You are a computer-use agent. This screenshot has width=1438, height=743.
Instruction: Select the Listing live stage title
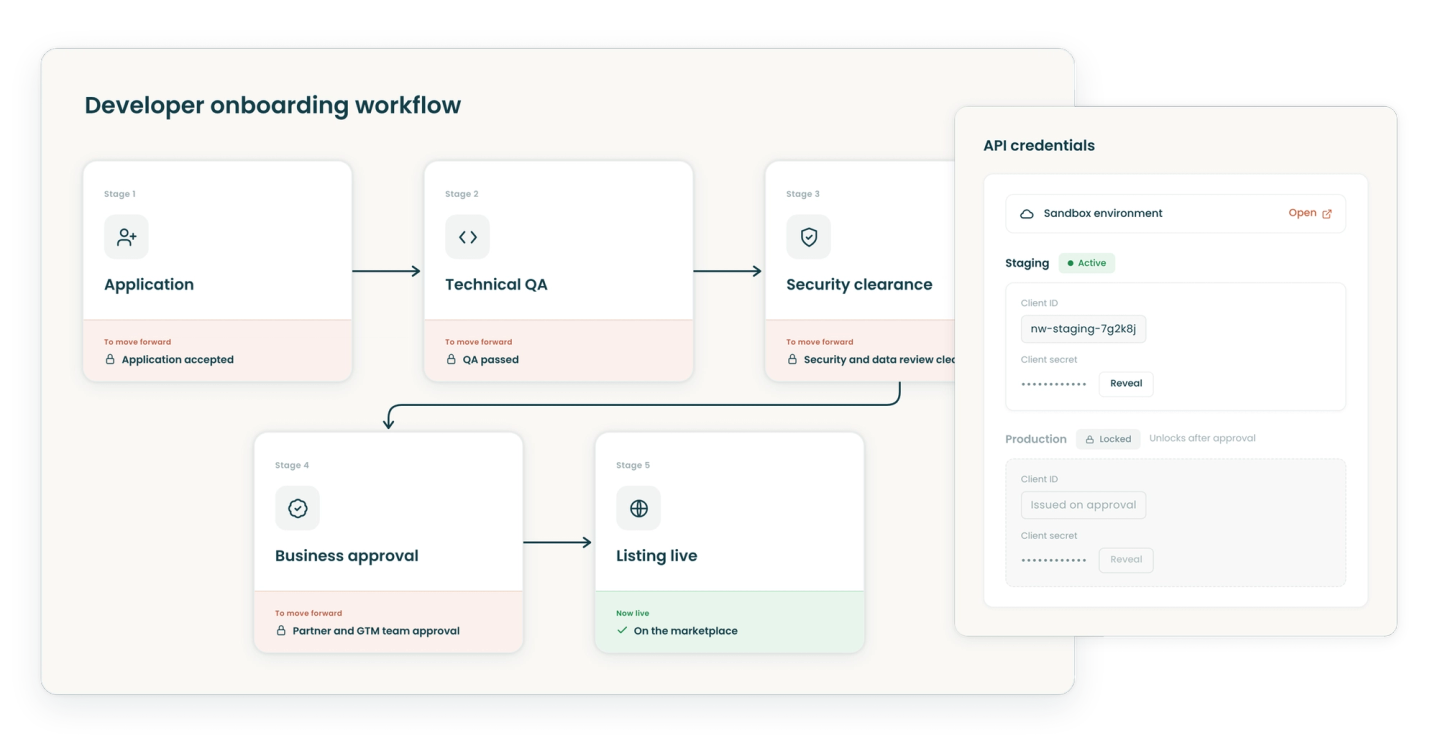(657, 556)
